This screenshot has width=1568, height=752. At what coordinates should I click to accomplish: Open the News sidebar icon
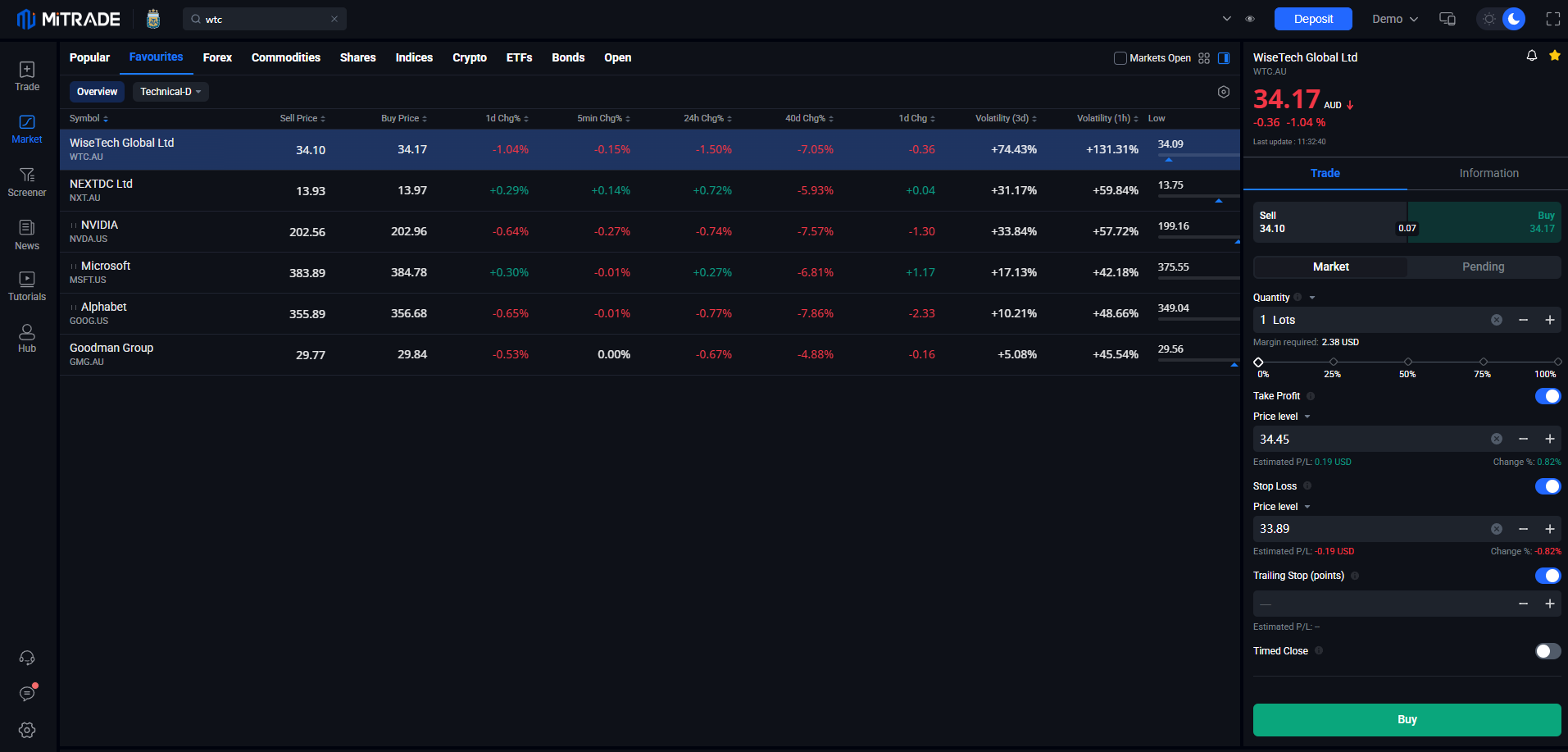coord(27,235)
